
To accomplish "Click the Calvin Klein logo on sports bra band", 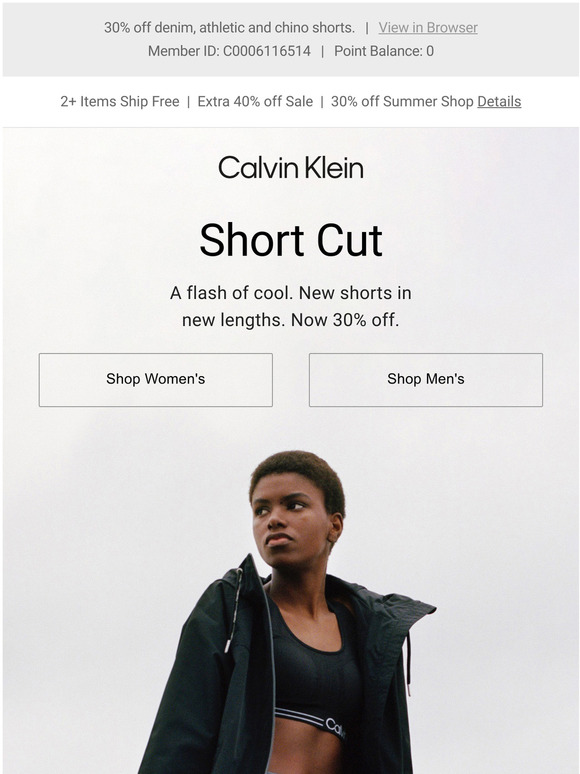I will click(336, 728).
